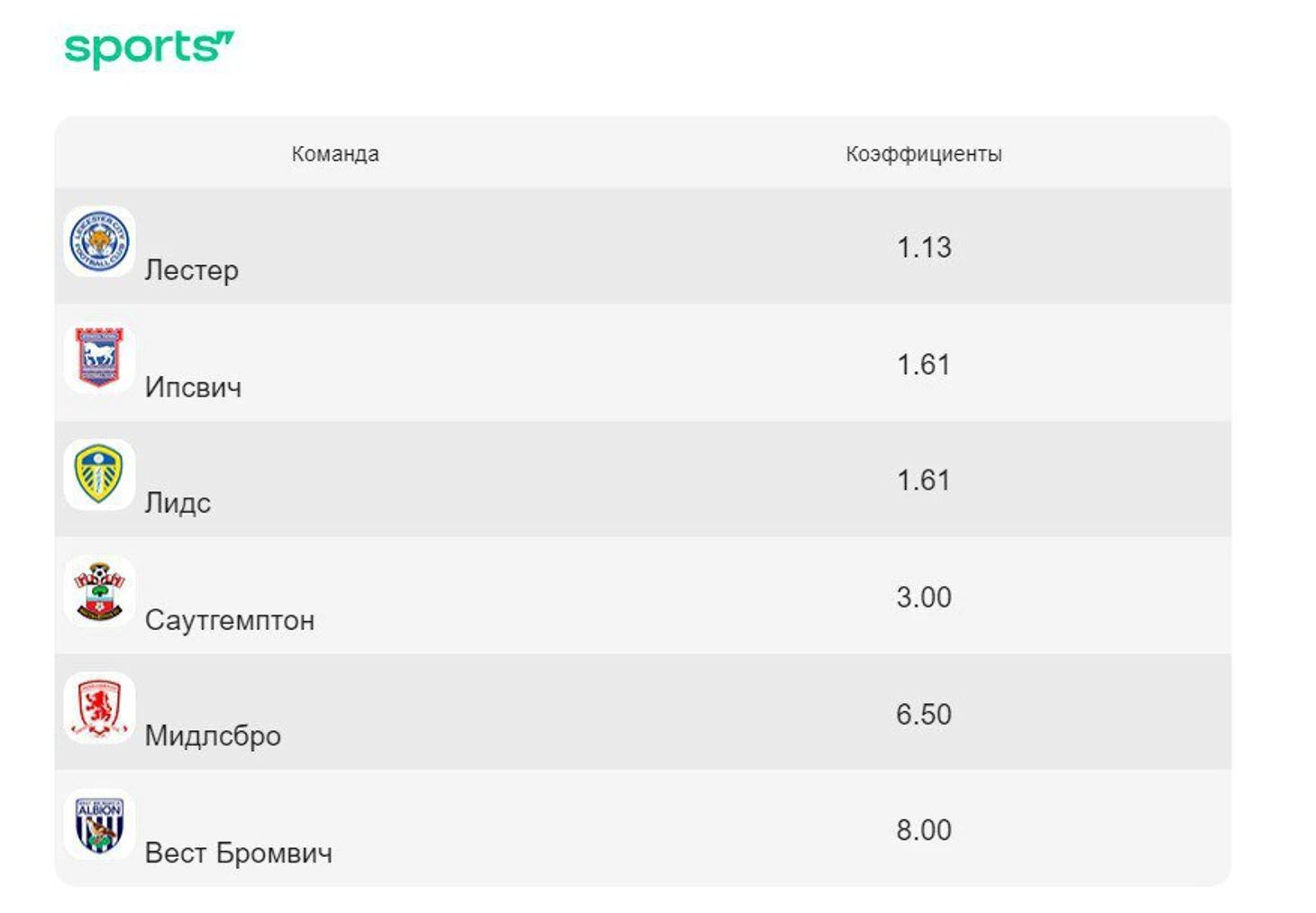The image size is (1316, 913).
Task: Click the Sports logo at top
Action: click(x=149, y=49)
